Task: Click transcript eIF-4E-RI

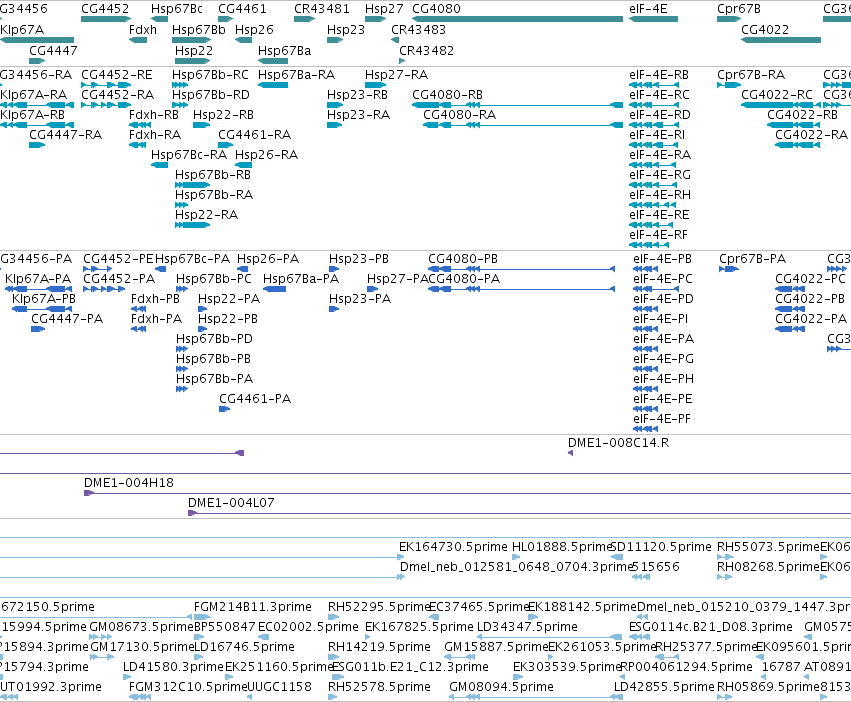Action: coord(657,135)
